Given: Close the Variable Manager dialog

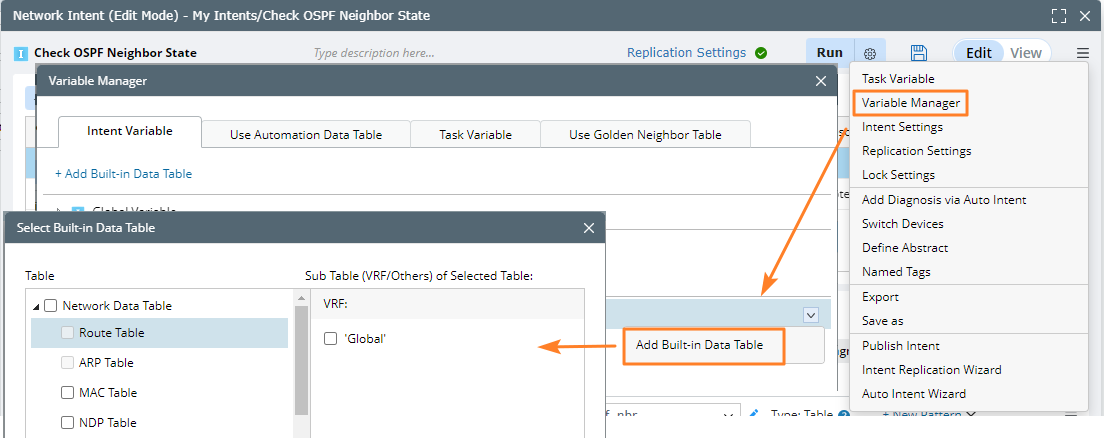Looking at the screenshot, I should (x=820, y=82).
